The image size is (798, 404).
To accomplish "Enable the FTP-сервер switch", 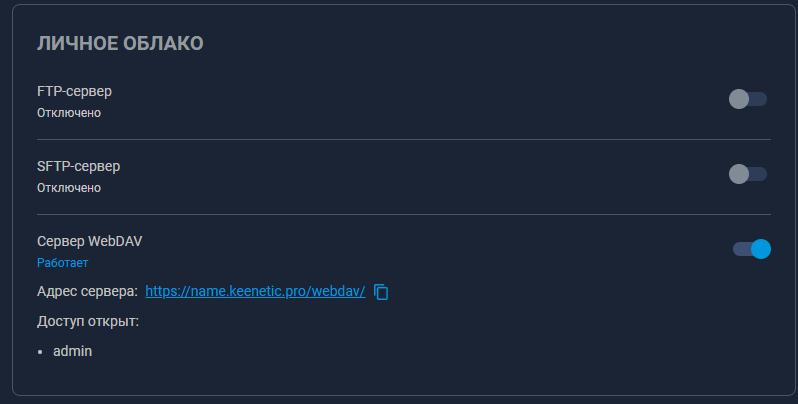I will (x=748, y=99).
